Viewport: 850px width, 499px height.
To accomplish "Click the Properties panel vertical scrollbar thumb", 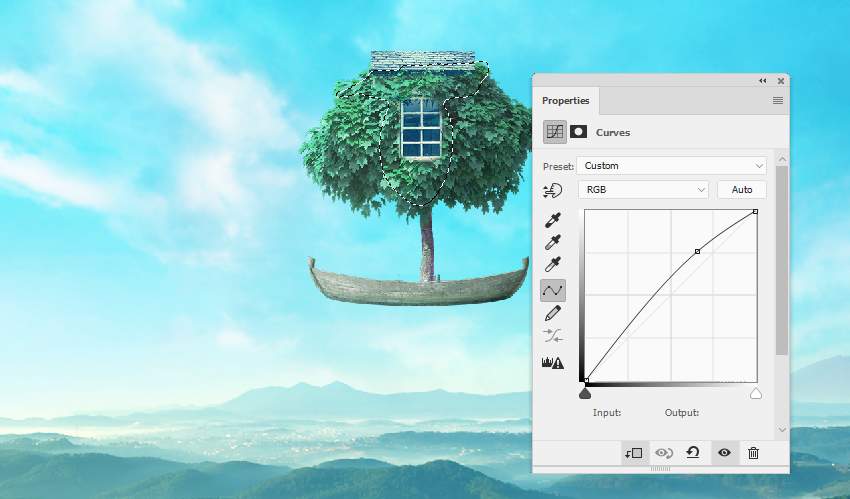I will click(782, 261).
